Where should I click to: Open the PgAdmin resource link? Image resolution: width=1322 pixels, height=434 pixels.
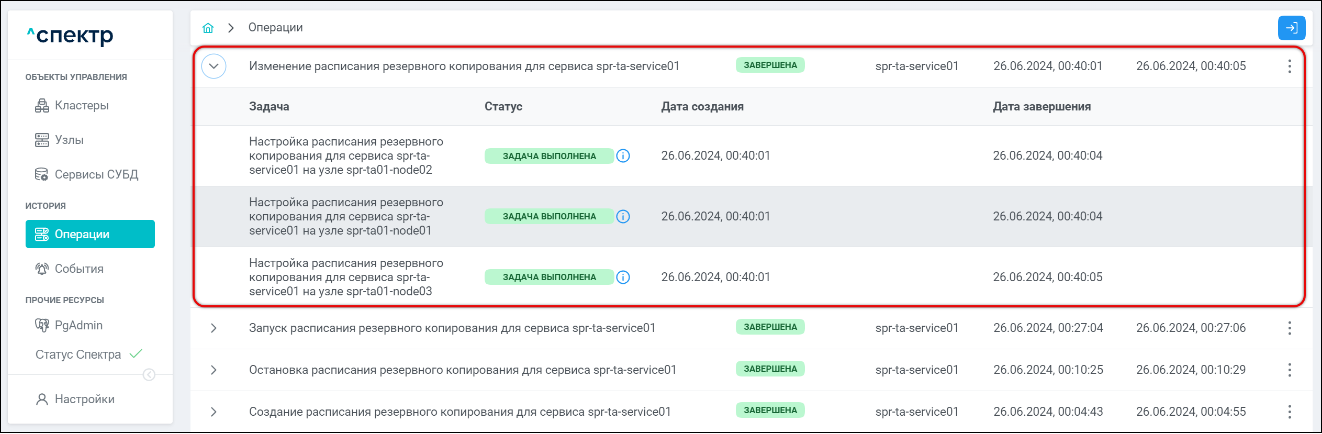tap(78, 325)
